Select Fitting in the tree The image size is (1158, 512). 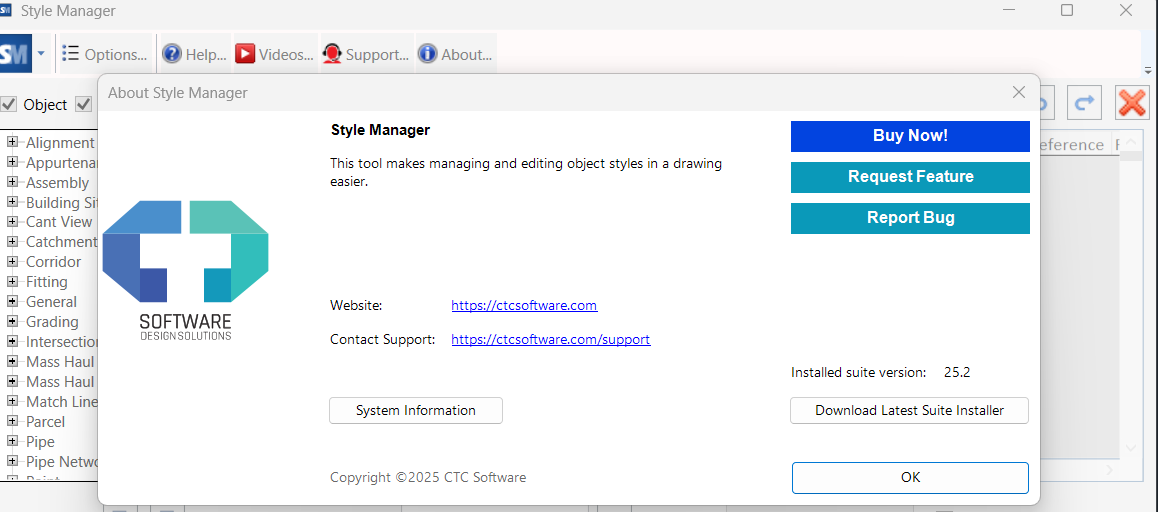click(47, 281)
